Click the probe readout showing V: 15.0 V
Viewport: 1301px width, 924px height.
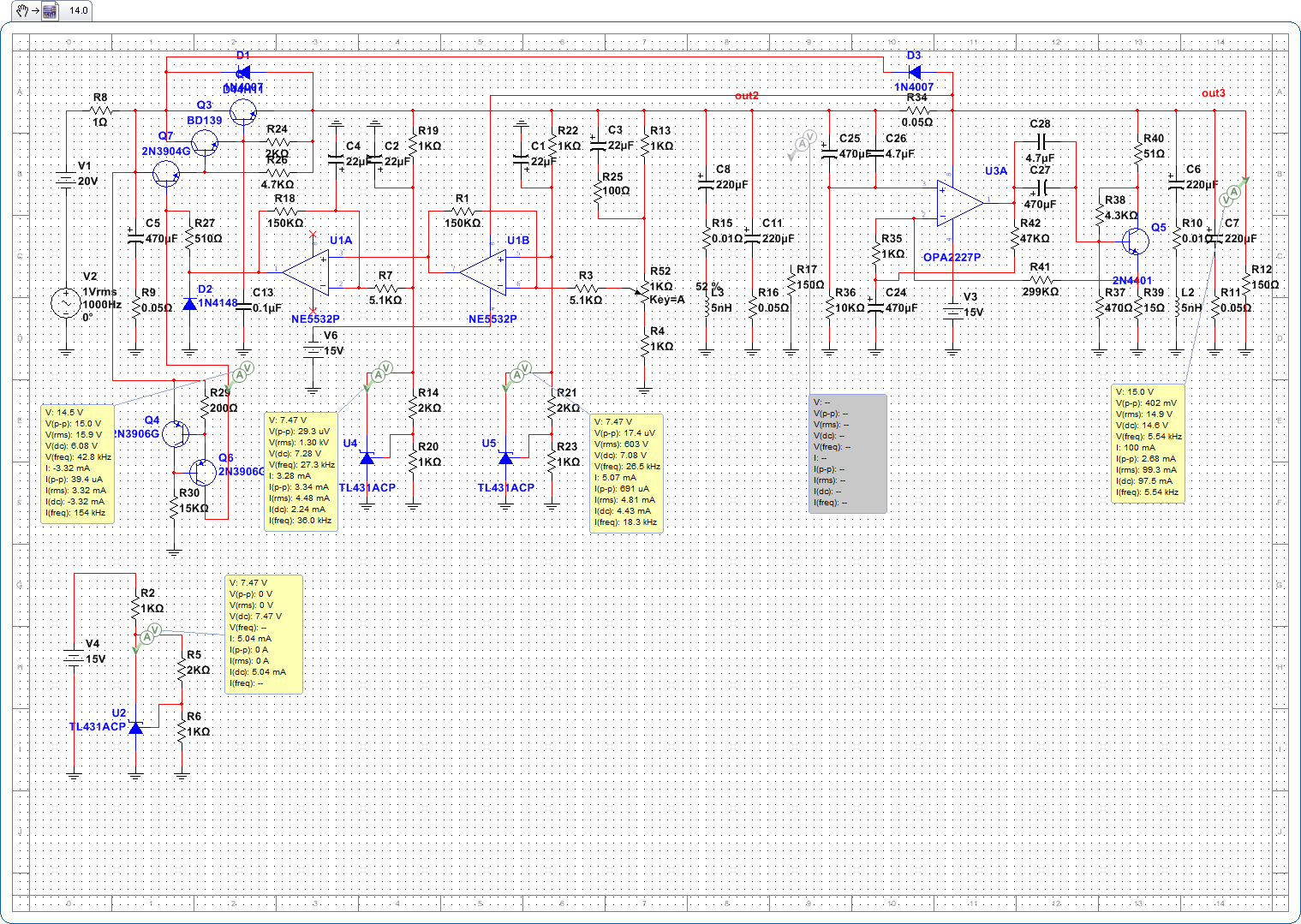point(1148,443)
